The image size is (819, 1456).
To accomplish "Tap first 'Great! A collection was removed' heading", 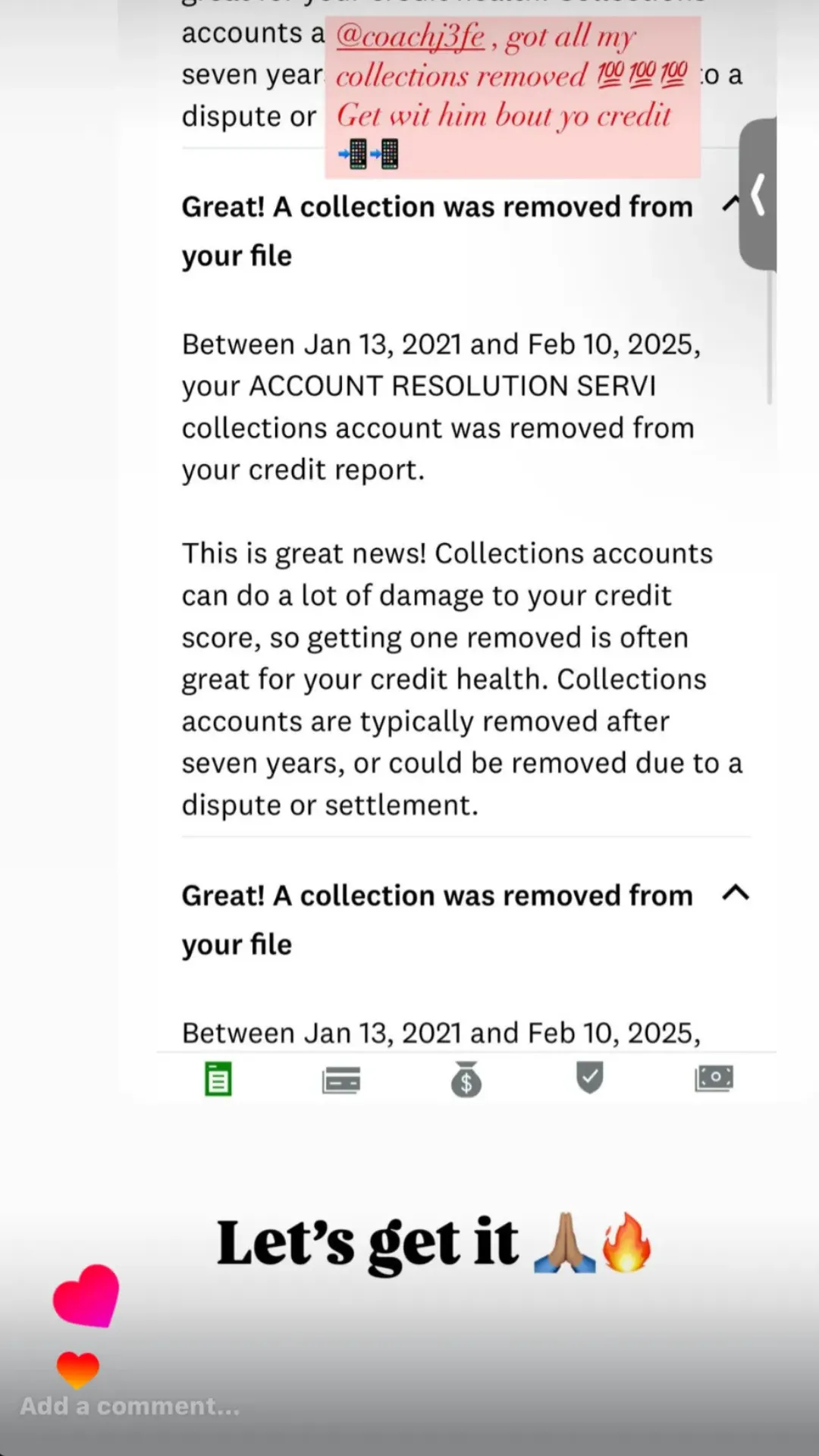I will pyautogui.click(x=437, y=231).
